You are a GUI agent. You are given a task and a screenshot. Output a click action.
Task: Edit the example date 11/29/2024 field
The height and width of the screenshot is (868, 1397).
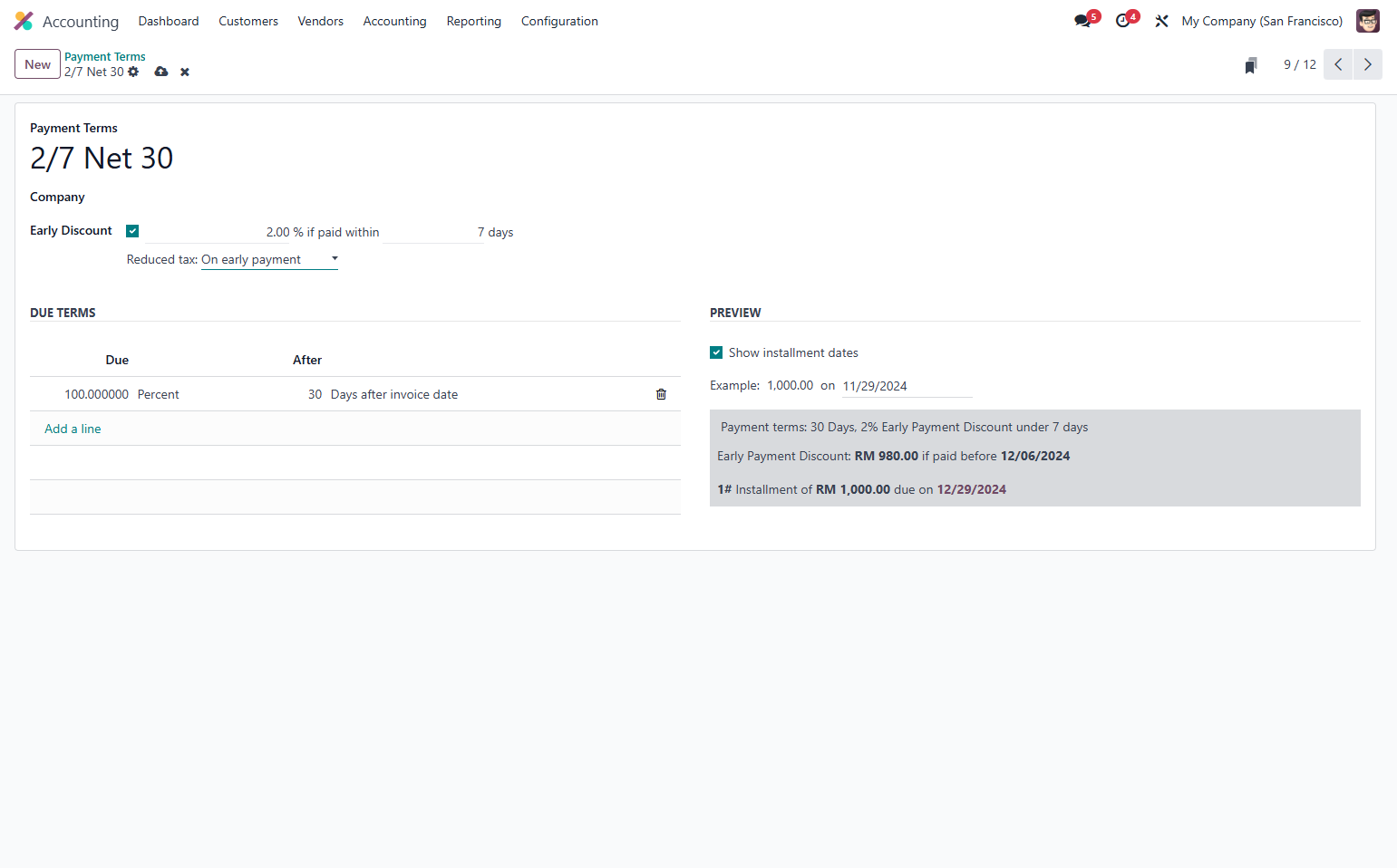pyautogui.click(x=907, y=386)
